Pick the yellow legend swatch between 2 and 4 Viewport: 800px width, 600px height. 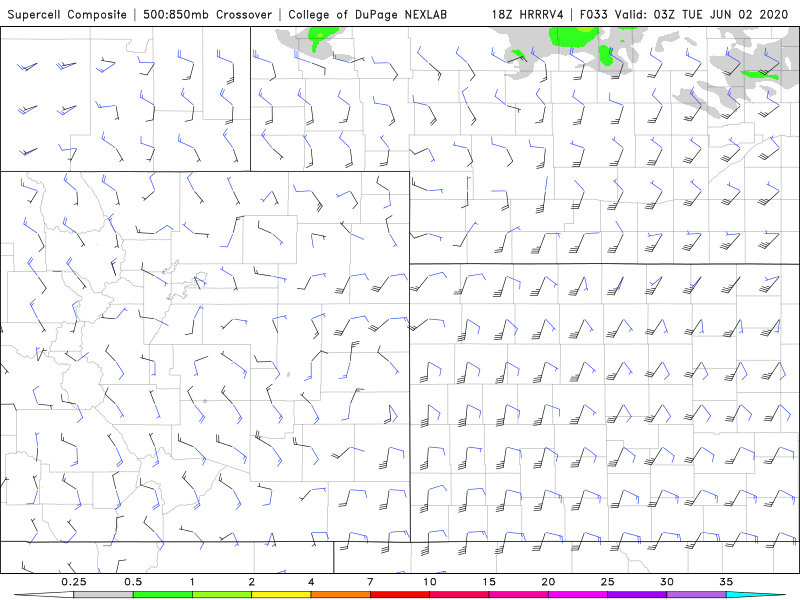(x=281, y=595)
